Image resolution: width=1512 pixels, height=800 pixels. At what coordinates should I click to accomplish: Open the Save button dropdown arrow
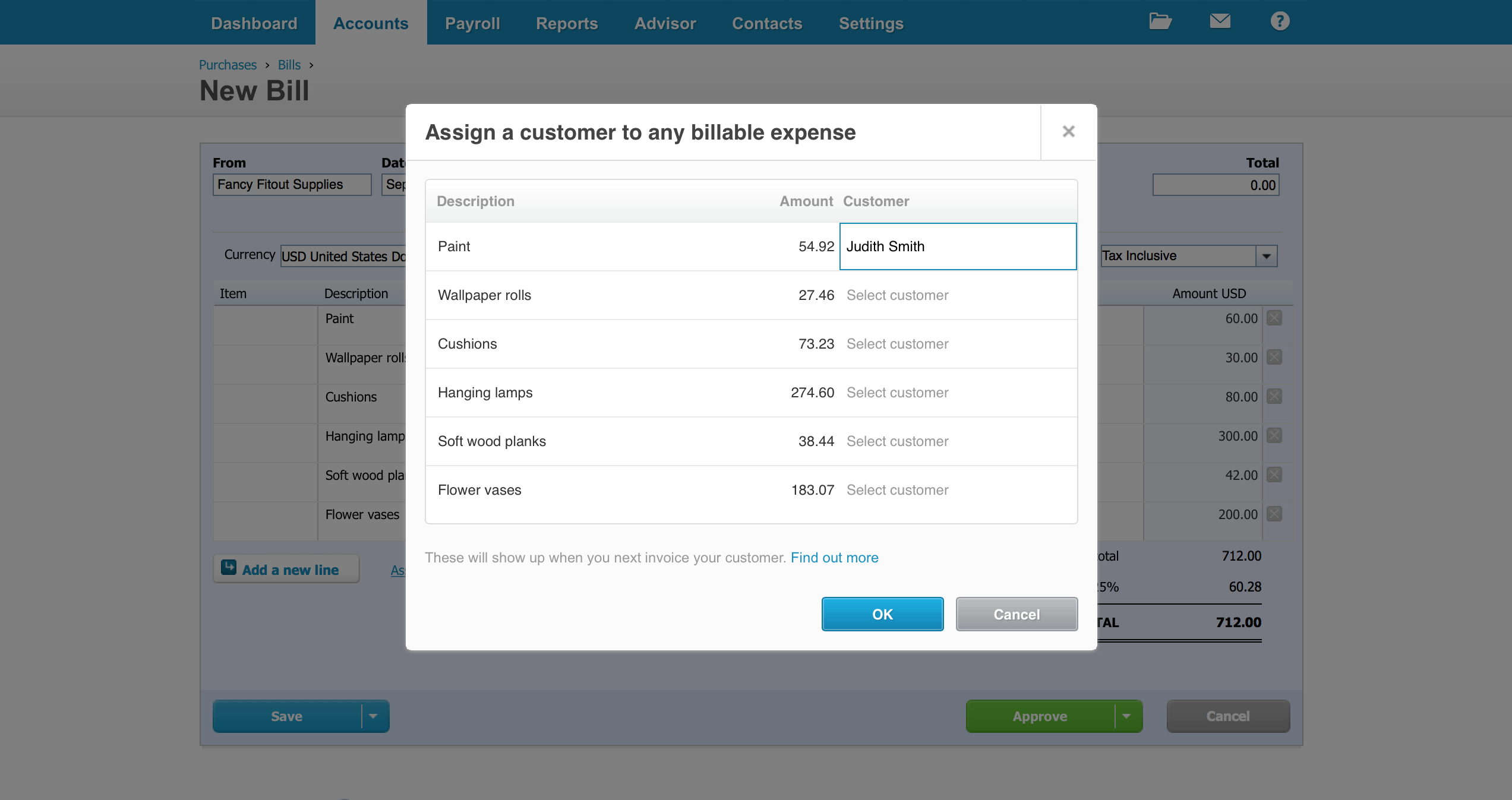click(373, 716)
